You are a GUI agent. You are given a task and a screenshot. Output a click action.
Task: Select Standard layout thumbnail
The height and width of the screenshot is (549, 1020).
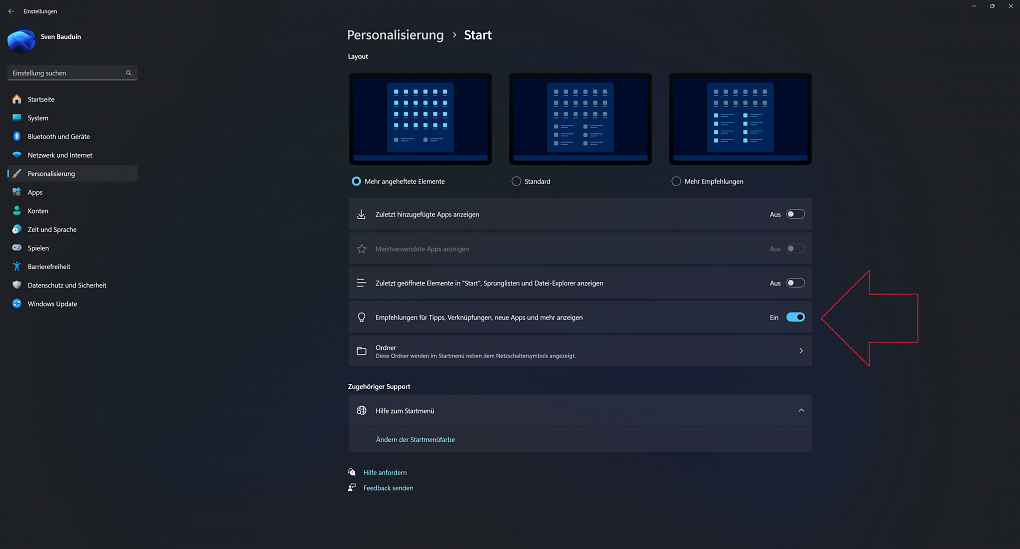(580, 119)
